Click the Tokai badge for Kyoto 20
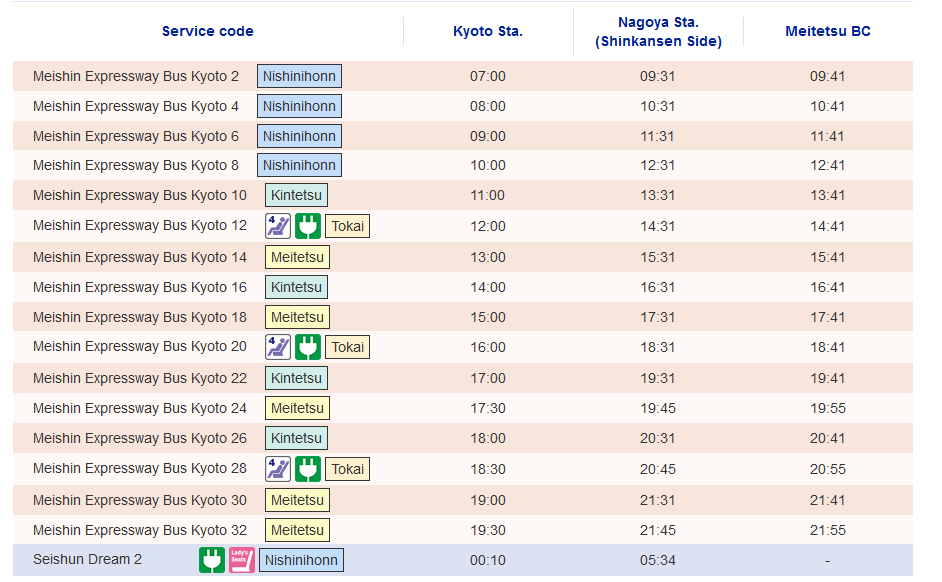The height and width of the screenshot is (582, 942). click(348, 347)
